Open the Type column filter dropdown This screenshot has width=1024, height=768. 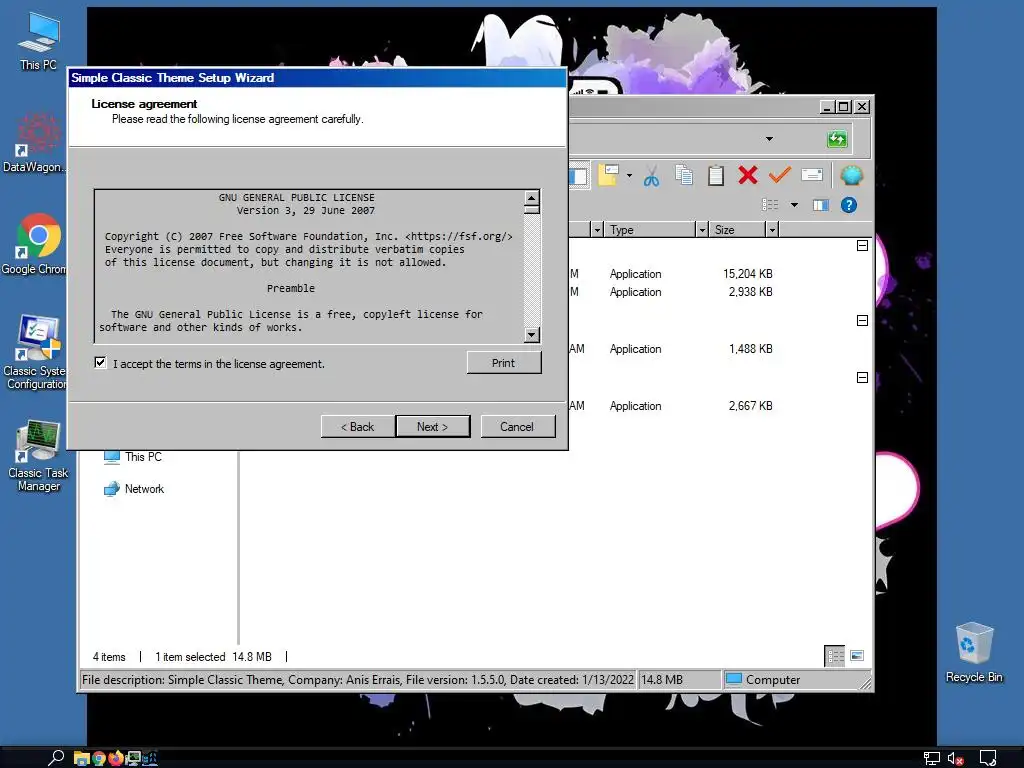[x=702, y=230]
